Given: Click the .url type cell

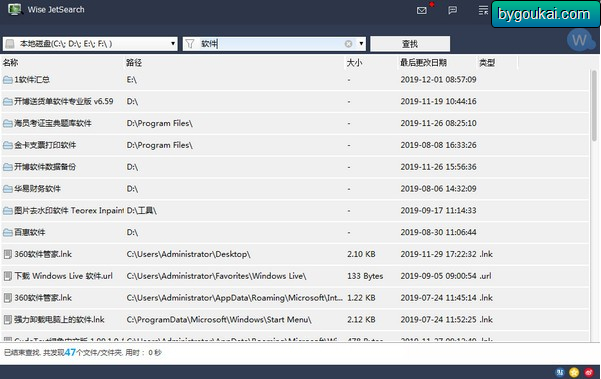Looking at the screenshot, I should point(485,276).
